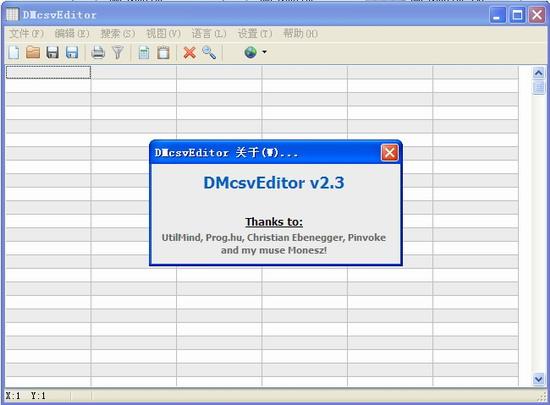Viewport: 550px width, 405px height.
Task: Click the Copy icon in toolbar
Action: [x=144, y=53]
